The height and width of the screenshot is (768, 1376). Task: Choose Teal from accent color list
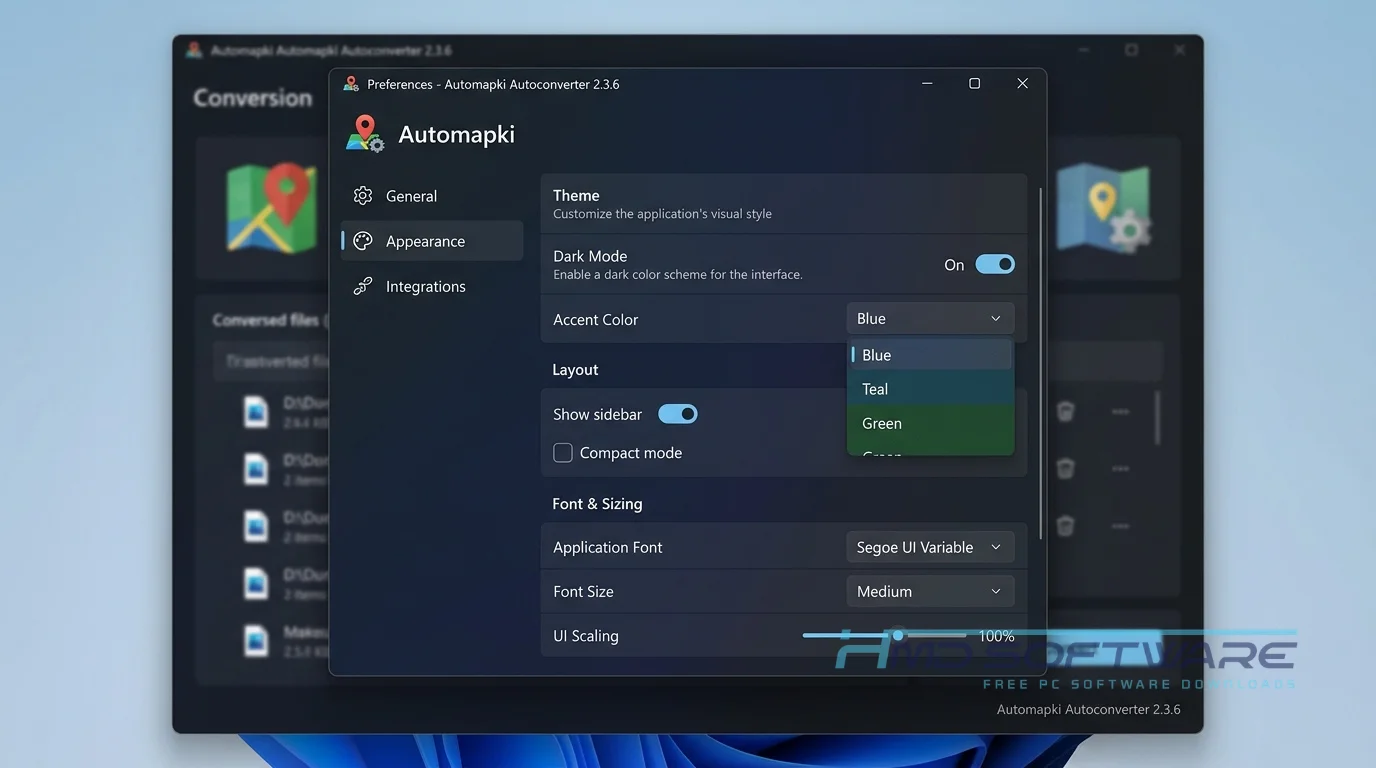931,389
